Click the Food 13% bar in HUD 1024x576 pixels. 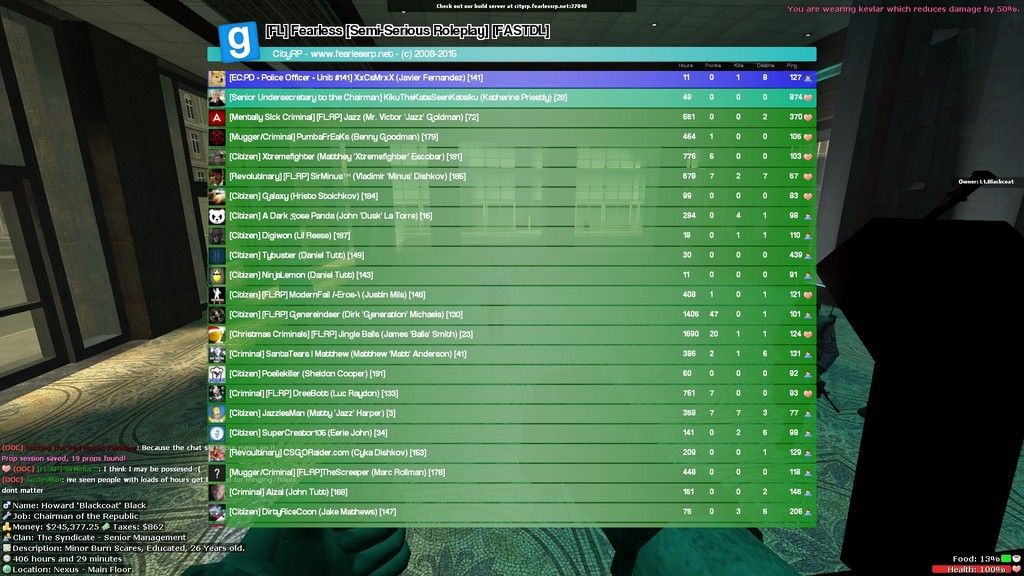(1006, 559)
